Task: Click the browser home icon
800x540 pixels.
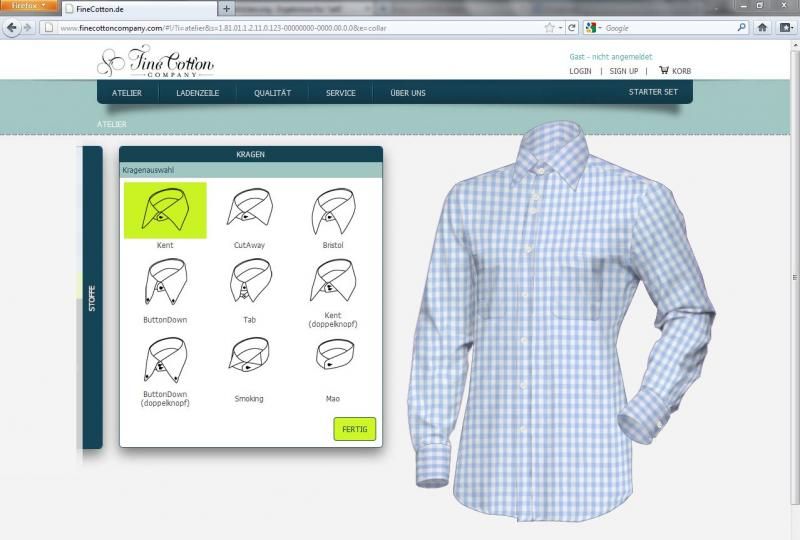Action: coord(761,27)
